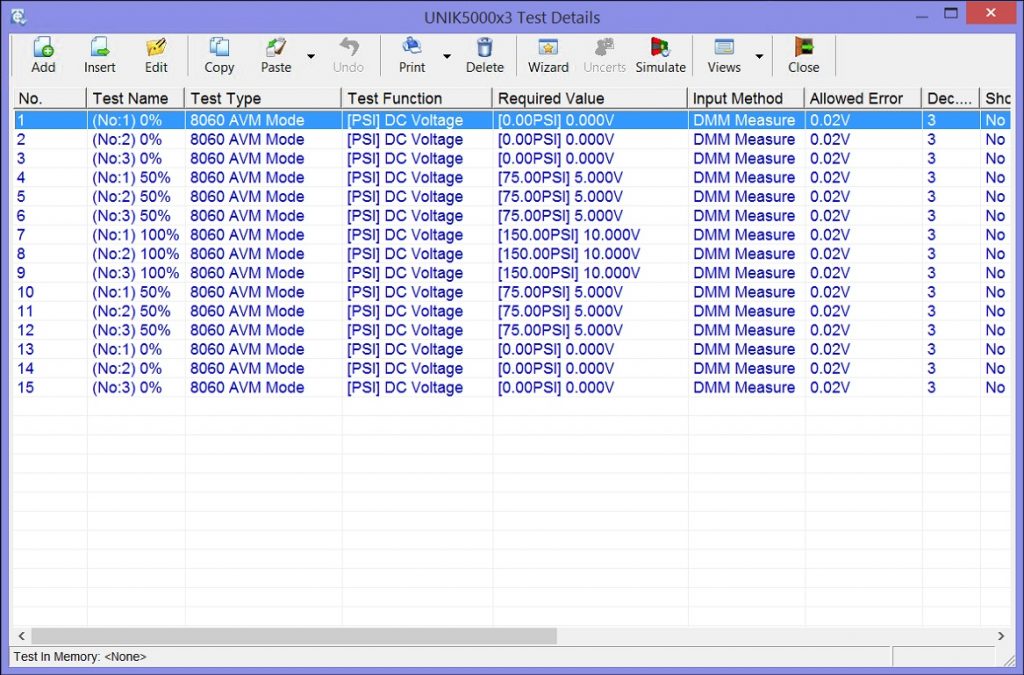The height and width of the screenshot is (675, 1024).
Task: Click the Add test toolbar icon
Action: pos(43,54)
